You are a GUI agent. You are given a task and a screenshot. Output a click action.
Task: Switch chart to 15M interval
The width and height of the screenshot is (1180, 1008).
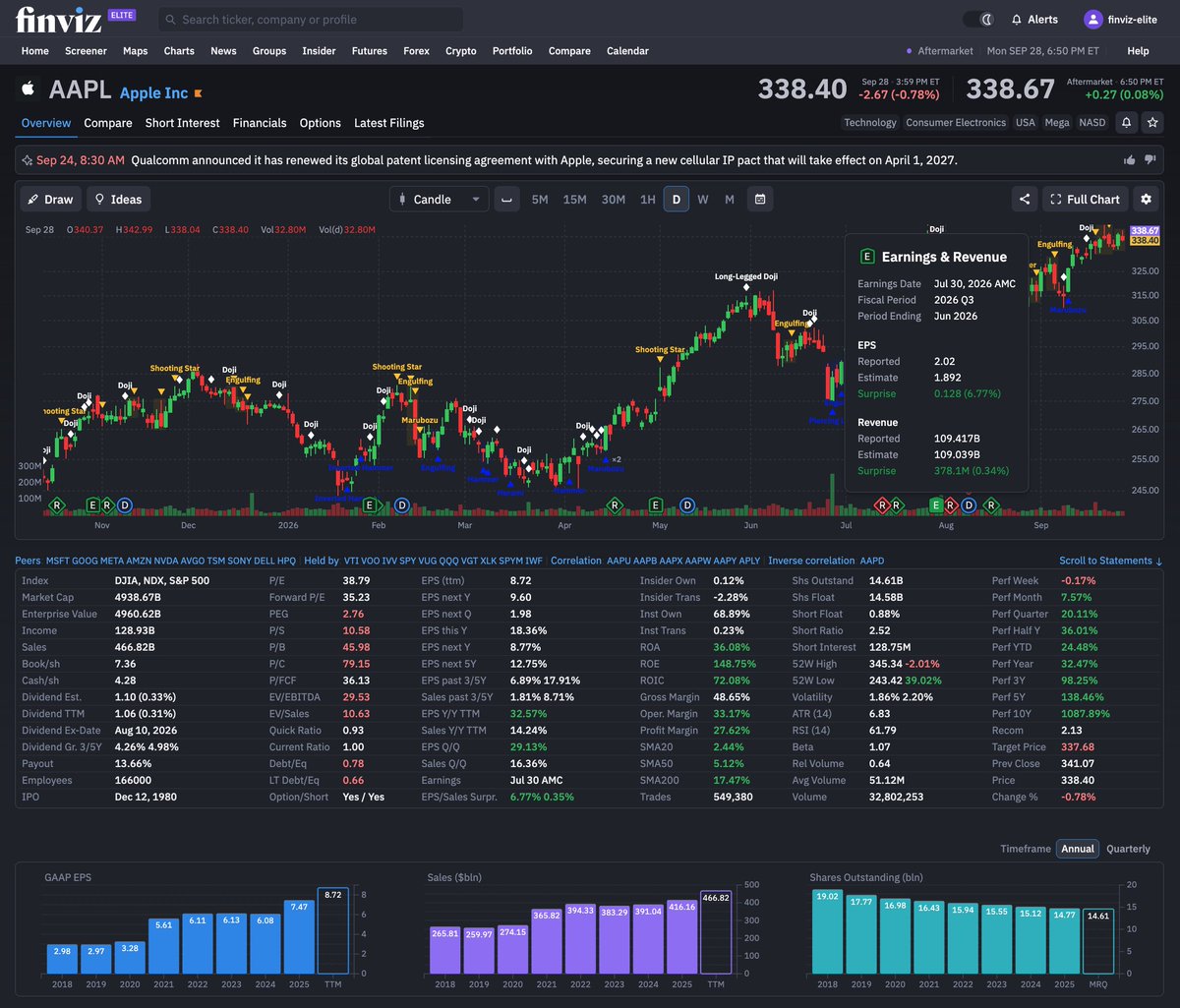[x=574, y=199]
